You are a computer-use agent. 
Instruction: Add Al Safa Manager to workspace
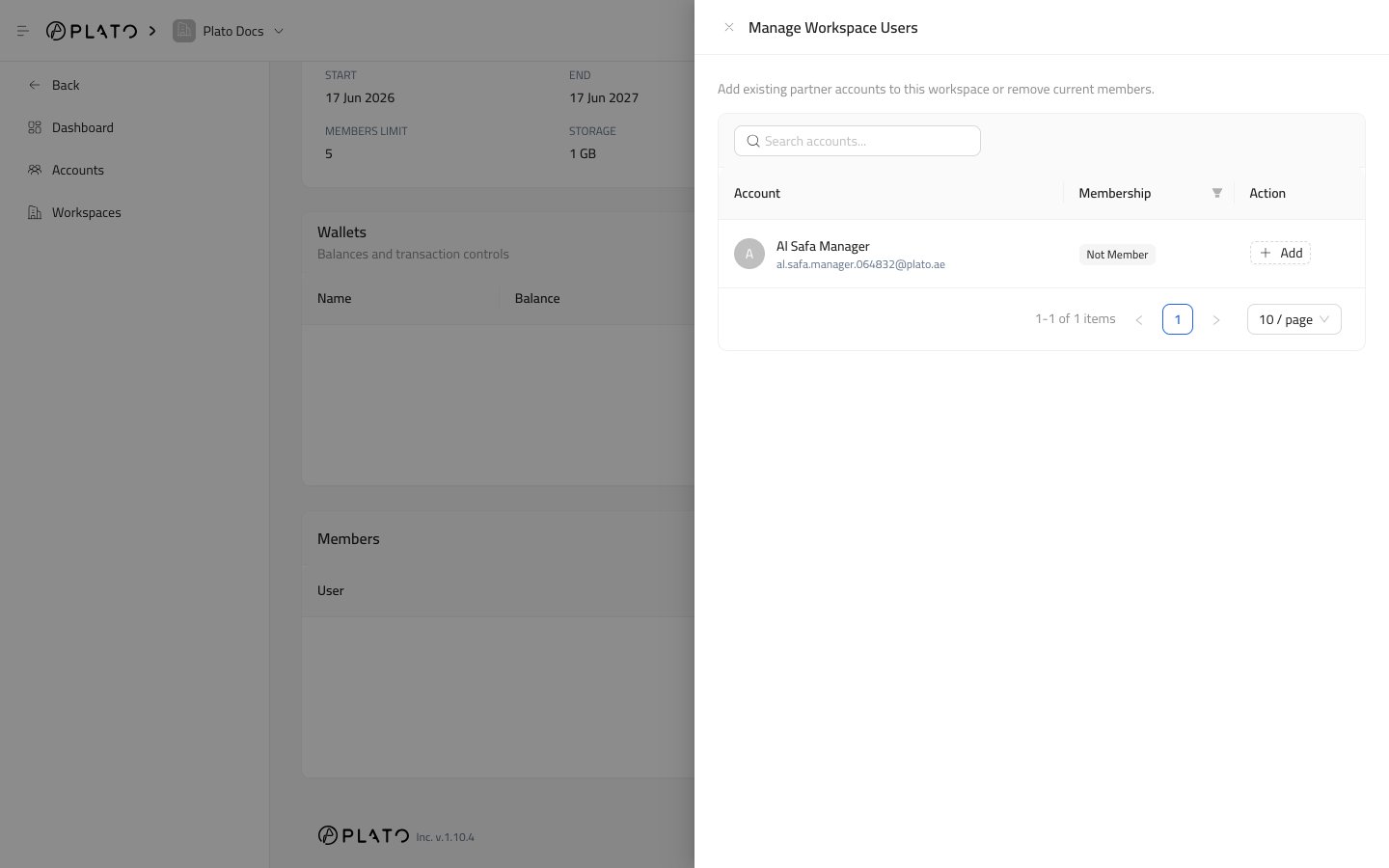(x=1280, y=253)
